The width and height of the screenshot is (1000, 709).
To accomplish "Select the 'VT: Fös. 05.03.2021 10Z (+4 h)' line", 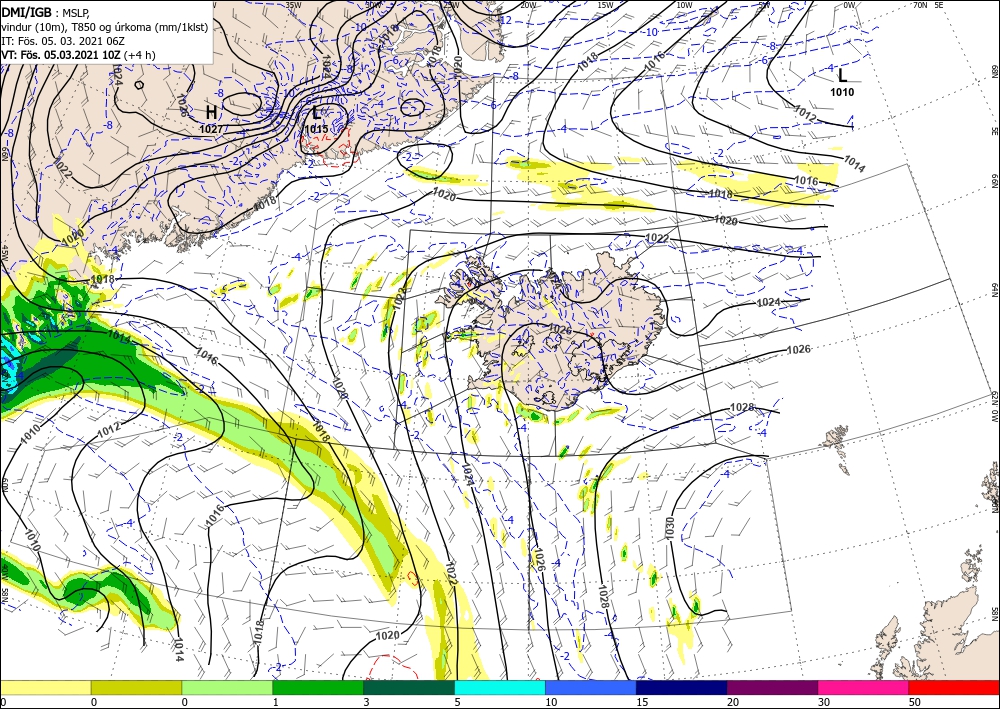I will tap(78, 54).
